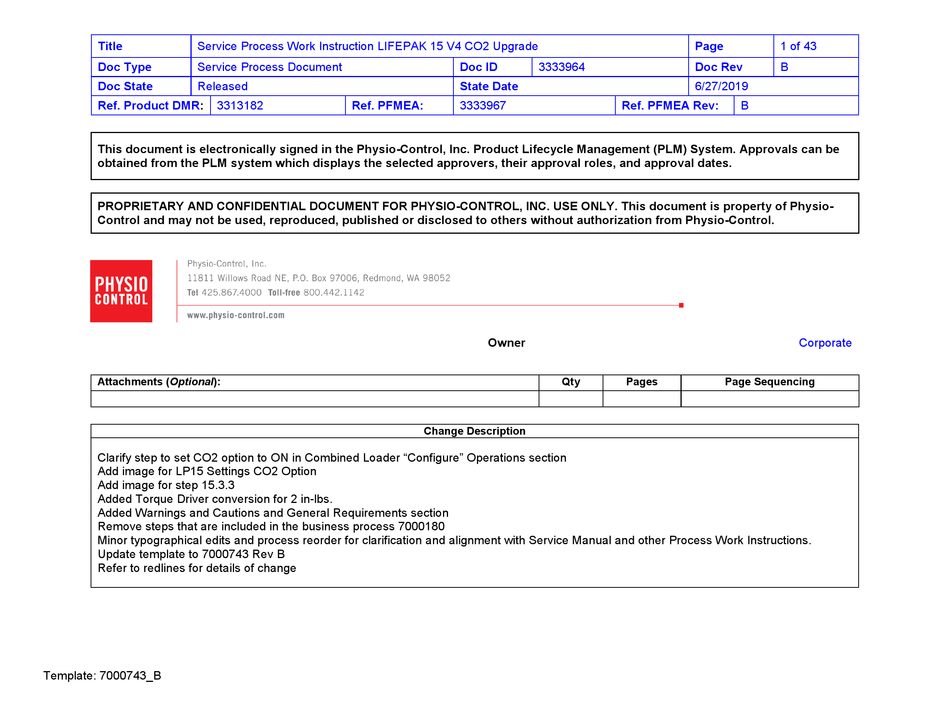Click the 'Ref. PFMEA Rev:' label

670,105
